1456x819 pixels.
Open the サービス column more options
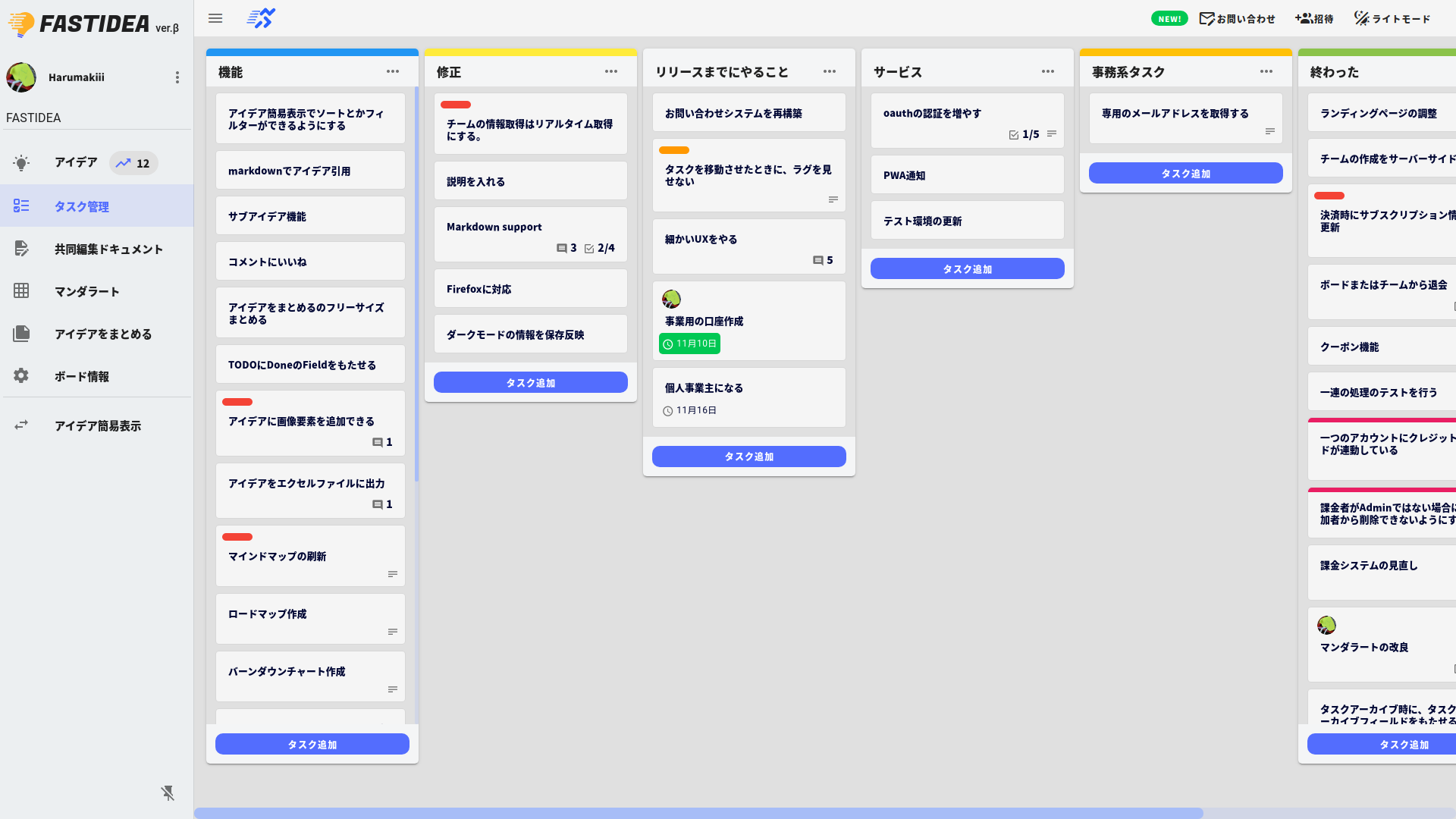pyautogui.click(x=1048, y=71)
